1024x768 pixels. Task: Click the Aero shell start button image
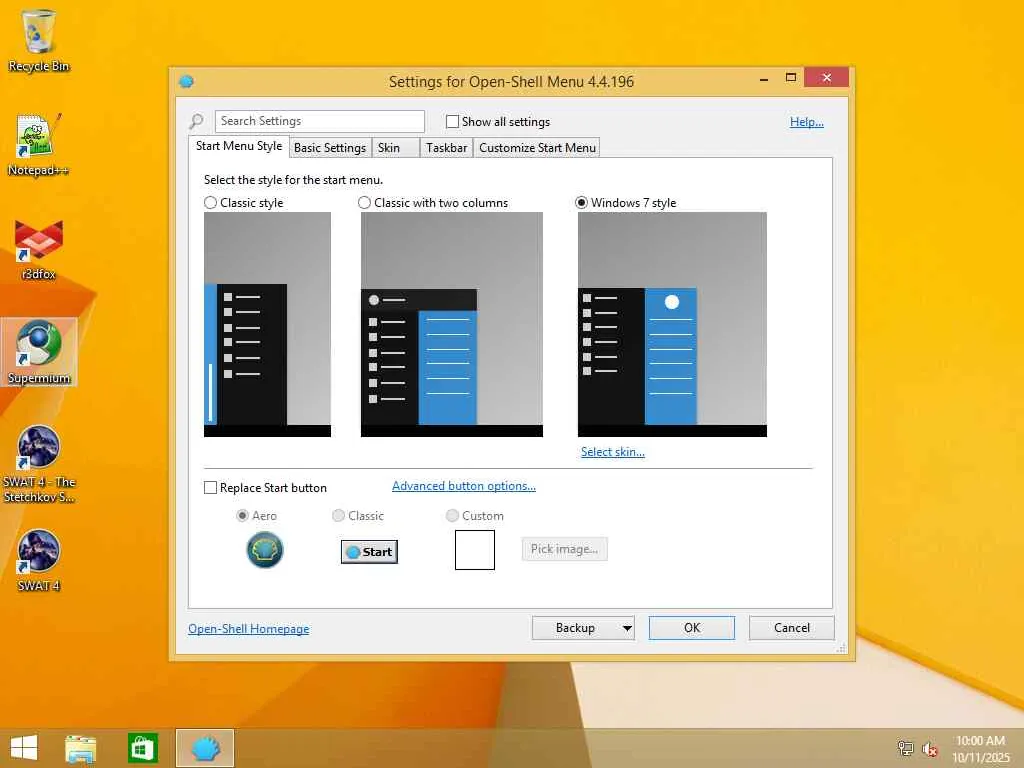click(x=264, y=550)
